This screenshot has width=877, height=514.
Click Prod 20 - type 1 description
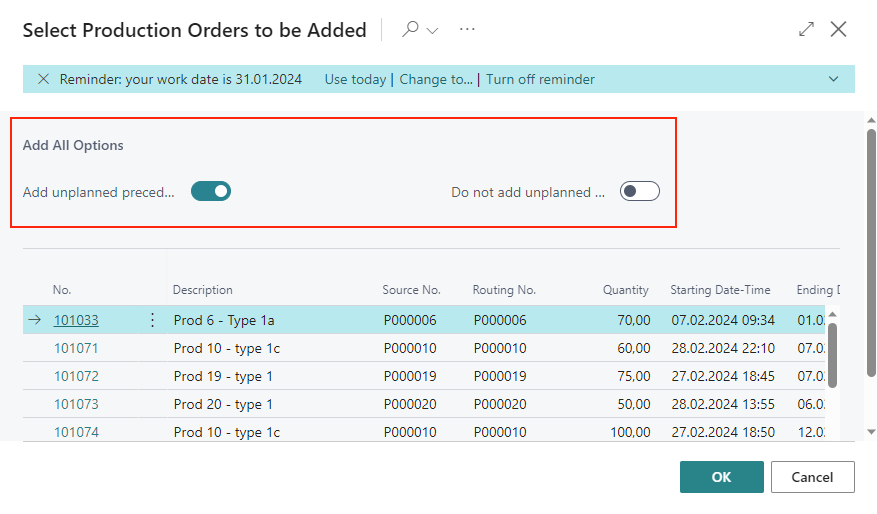pyautogui.click(x=223, y=404)
